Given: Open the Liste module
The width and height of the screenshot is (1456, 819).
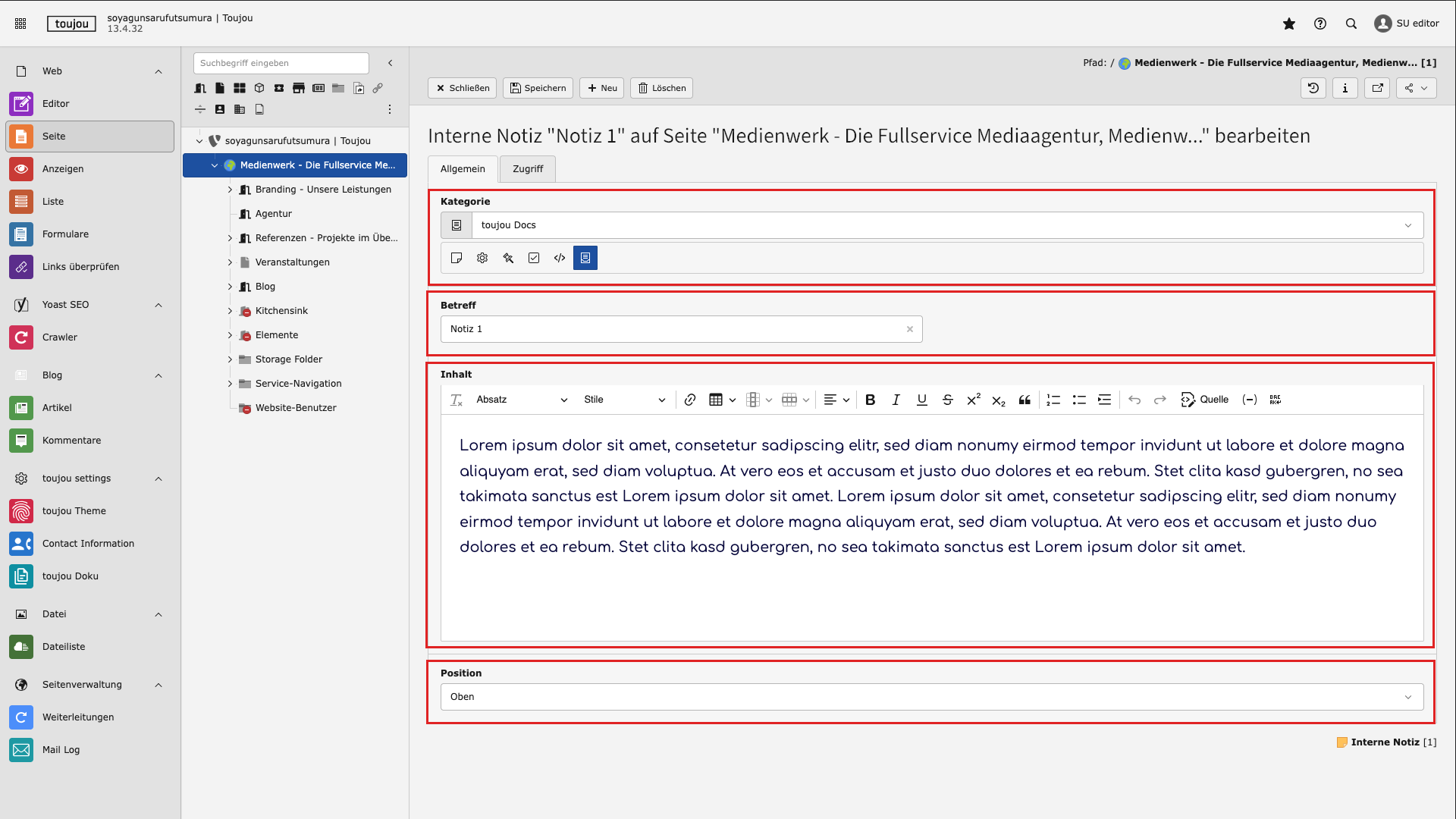Looking at the screenshot, I should tap(89, 202).
